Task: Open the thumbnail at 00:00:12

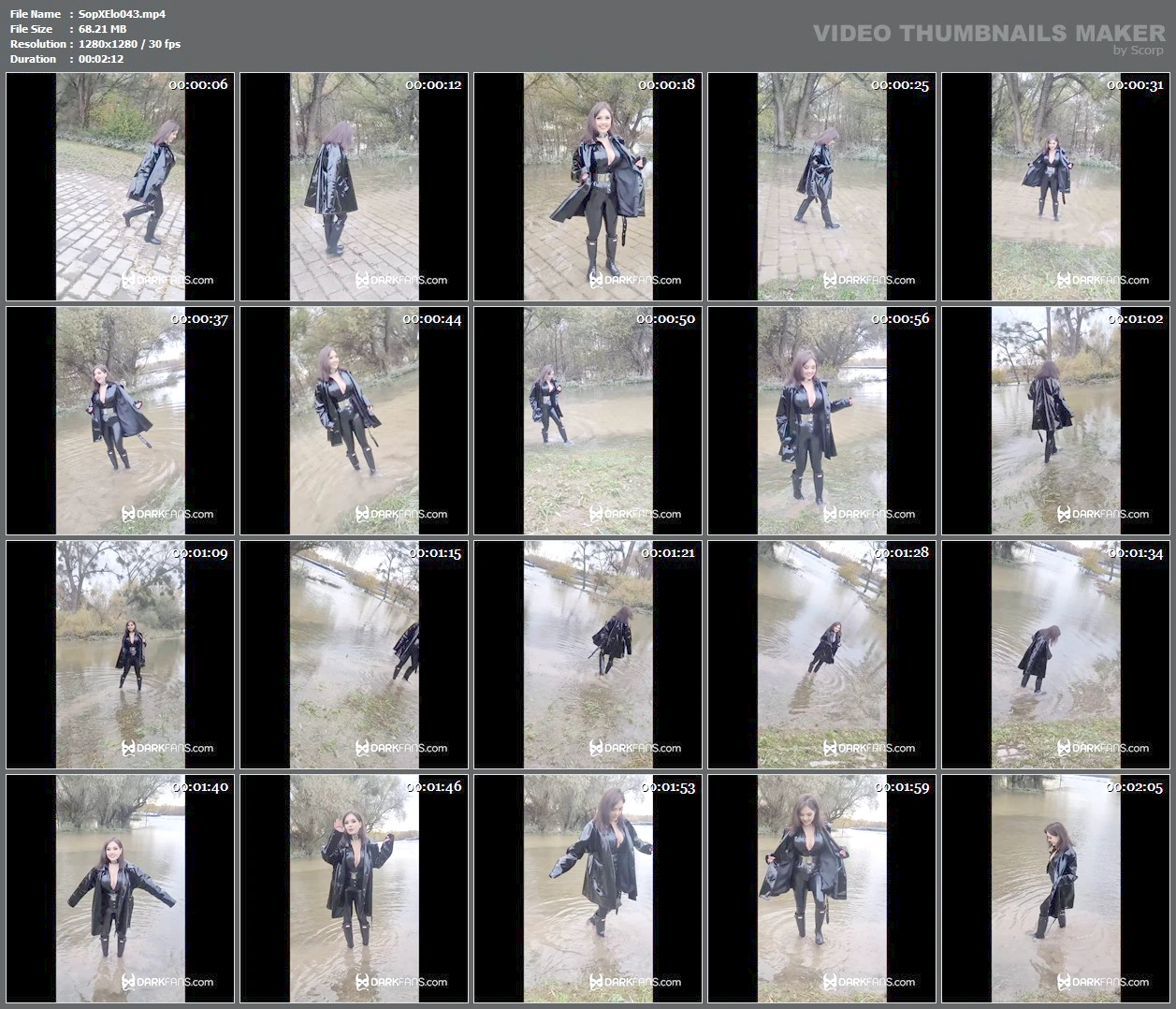Action: pyautogui.click(x=355, y=187)
